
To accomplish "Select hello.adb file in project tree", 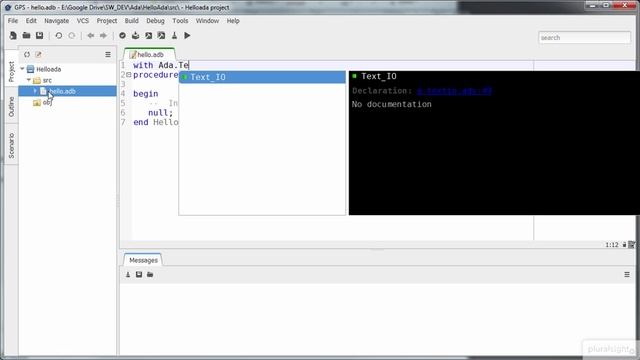I will tap(67, 91).
